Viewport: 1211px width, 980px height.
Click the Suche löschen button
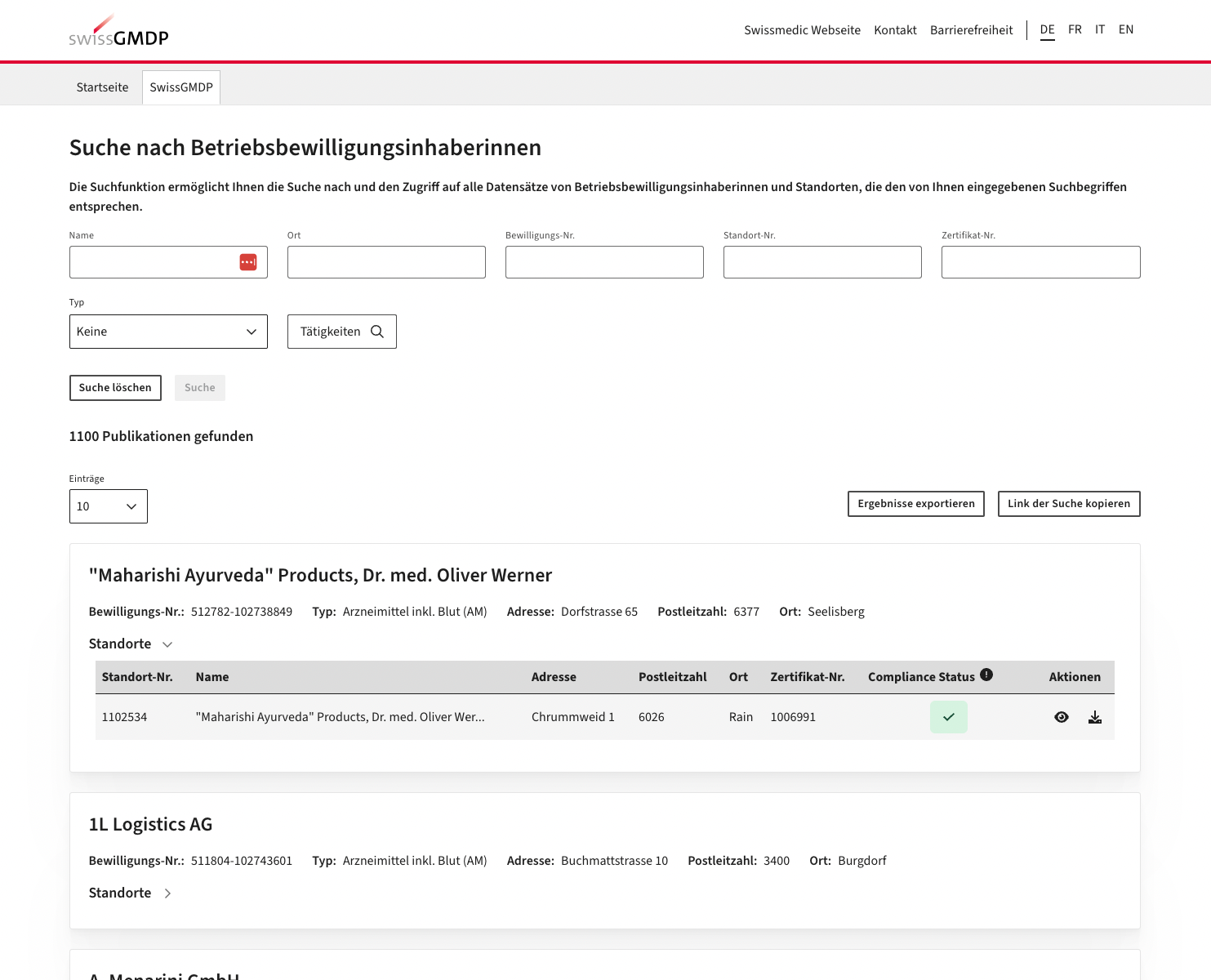[115, 387]
